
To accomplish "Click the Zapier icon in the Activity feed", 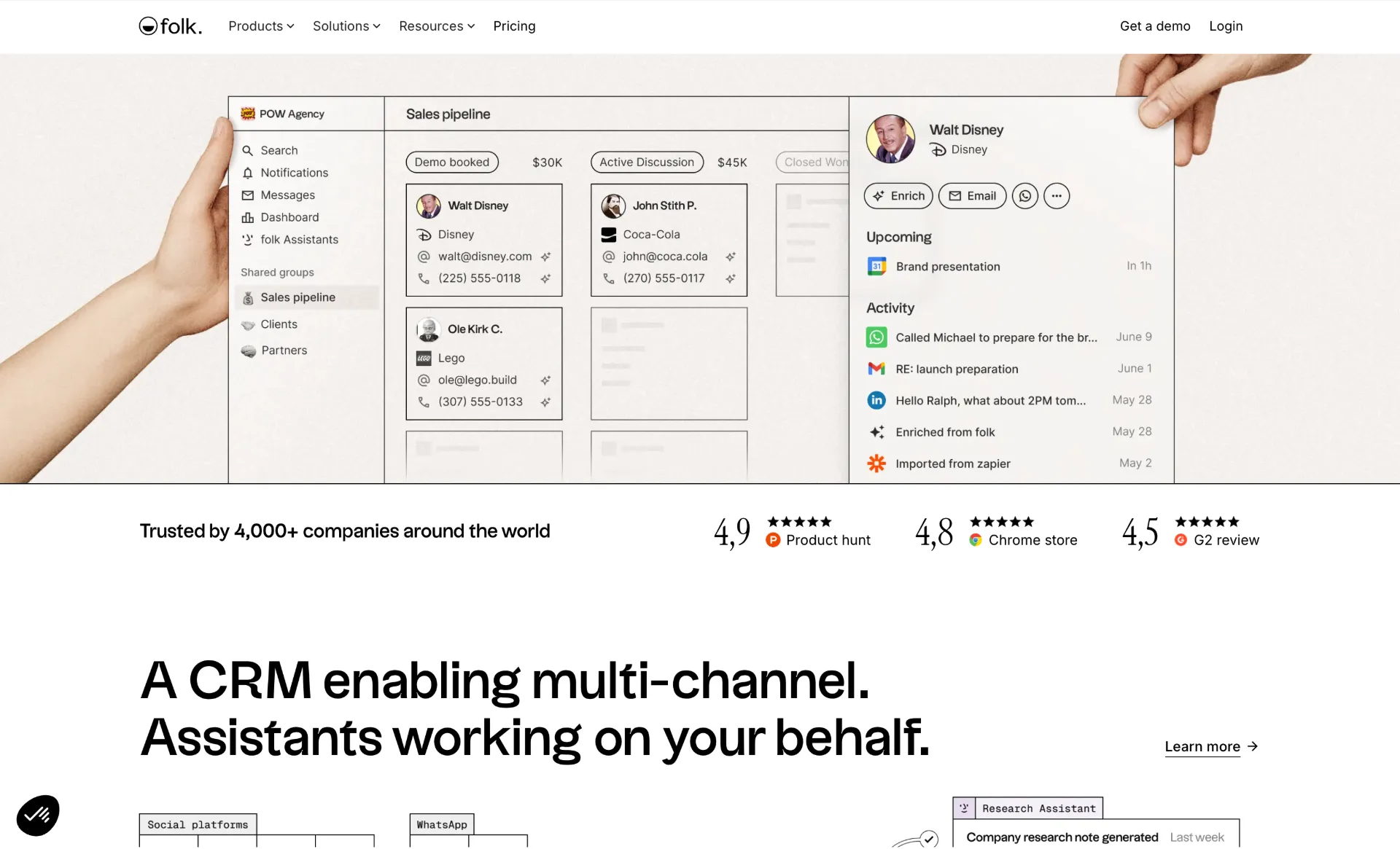I will click(876, 463).
